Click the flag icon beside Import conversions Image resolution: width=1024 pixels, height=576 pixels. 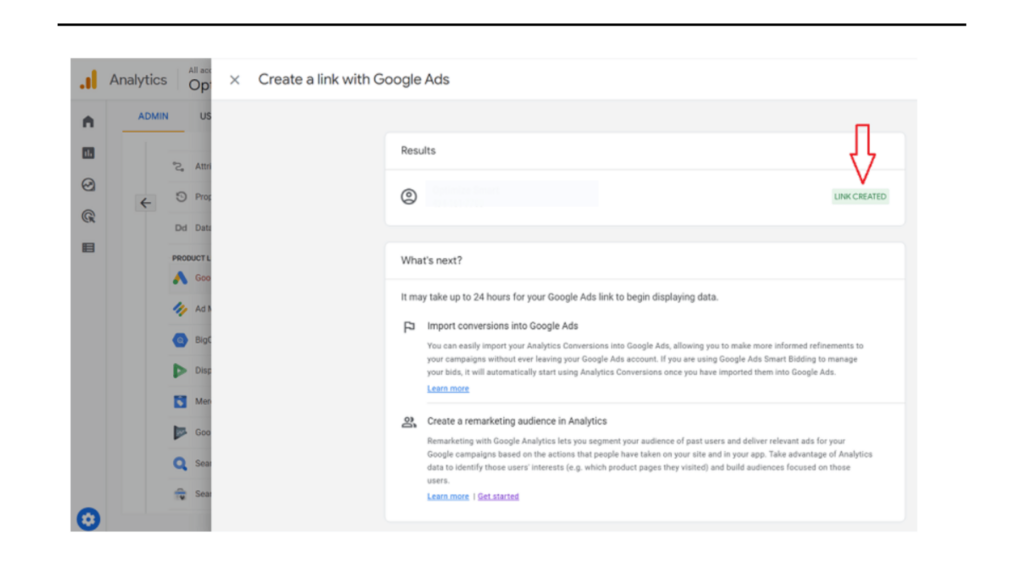point(409,327)
